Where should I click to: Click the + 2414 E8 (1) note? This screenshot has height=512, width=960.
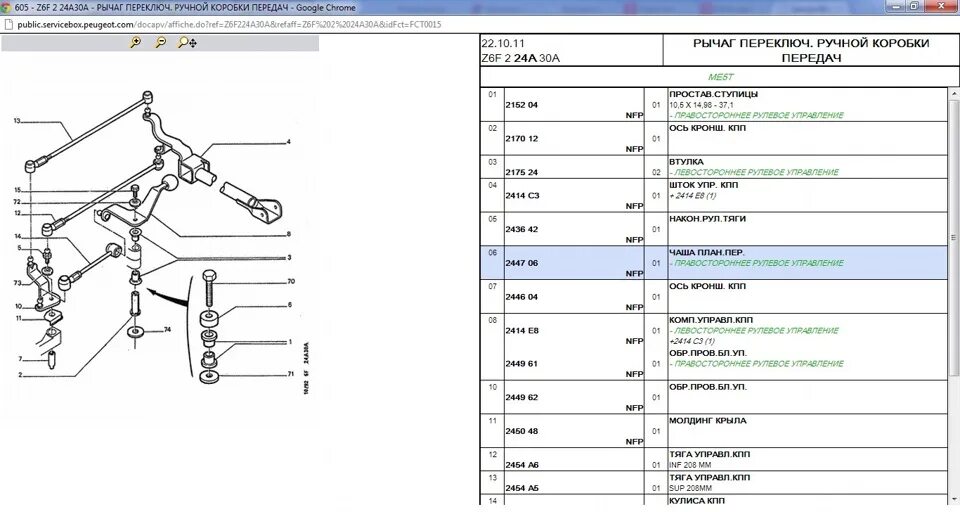[692, 196]
